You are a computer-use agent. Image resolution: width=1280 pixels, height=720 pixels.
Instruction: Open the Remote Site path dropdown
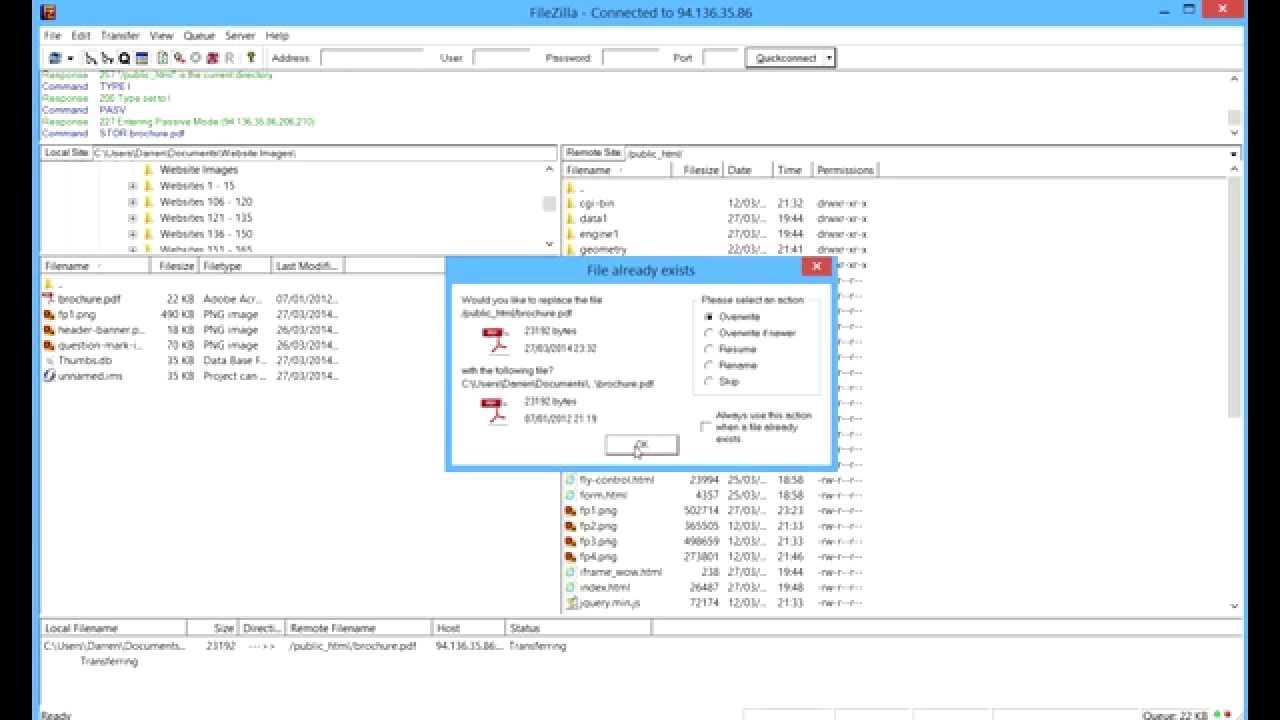[1234, 154]
